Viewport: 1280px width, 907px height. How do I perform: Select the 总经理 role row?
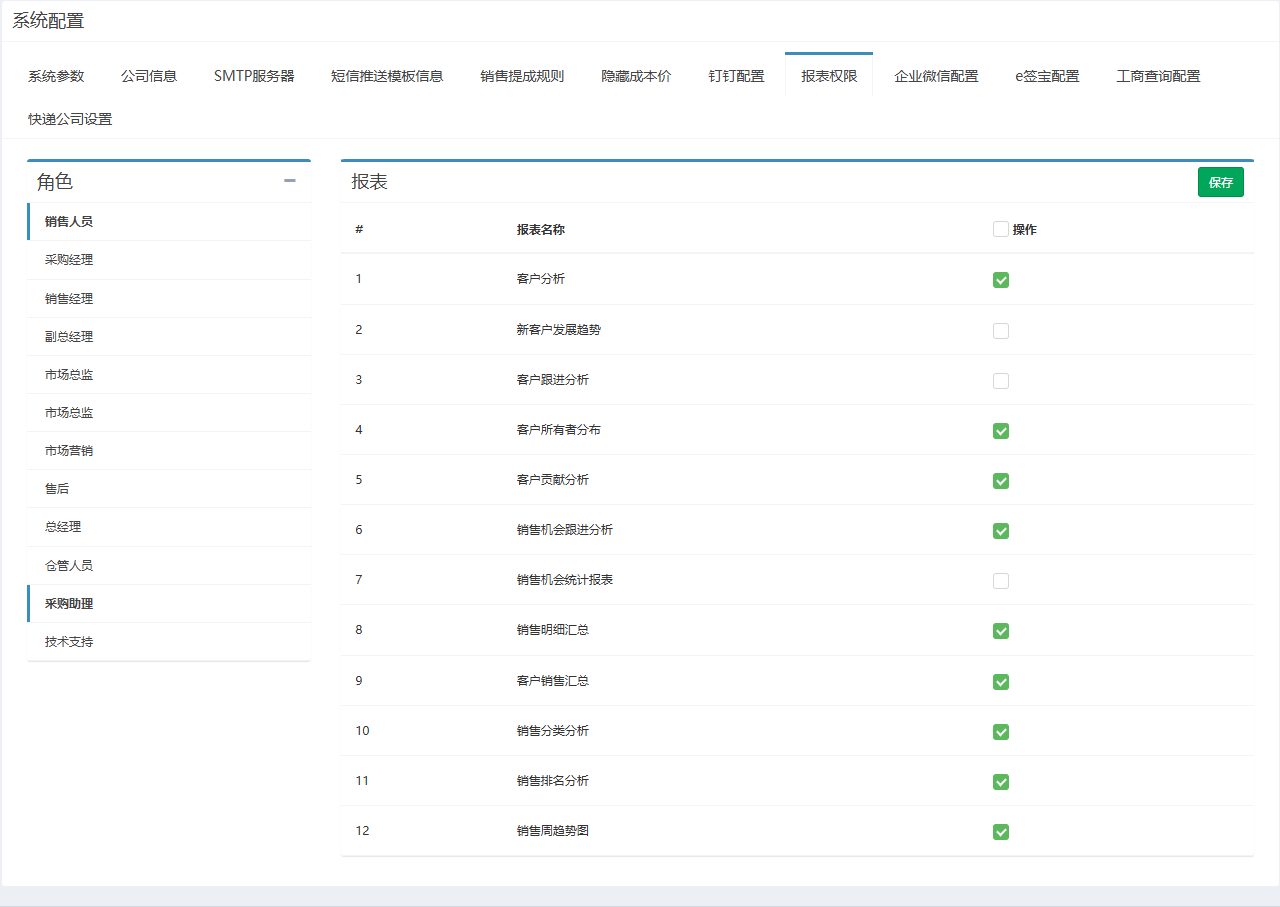(x=169, y=527)
